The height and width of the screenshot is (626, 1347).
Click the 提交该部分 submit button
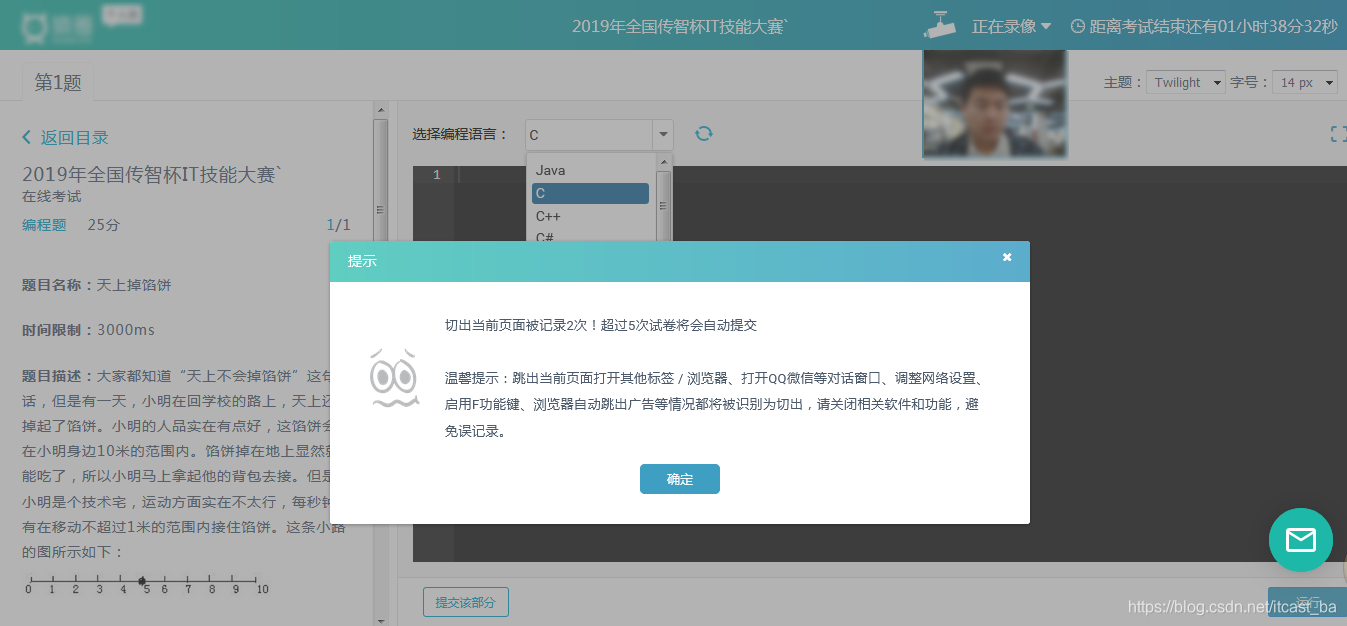click(465, 601)
